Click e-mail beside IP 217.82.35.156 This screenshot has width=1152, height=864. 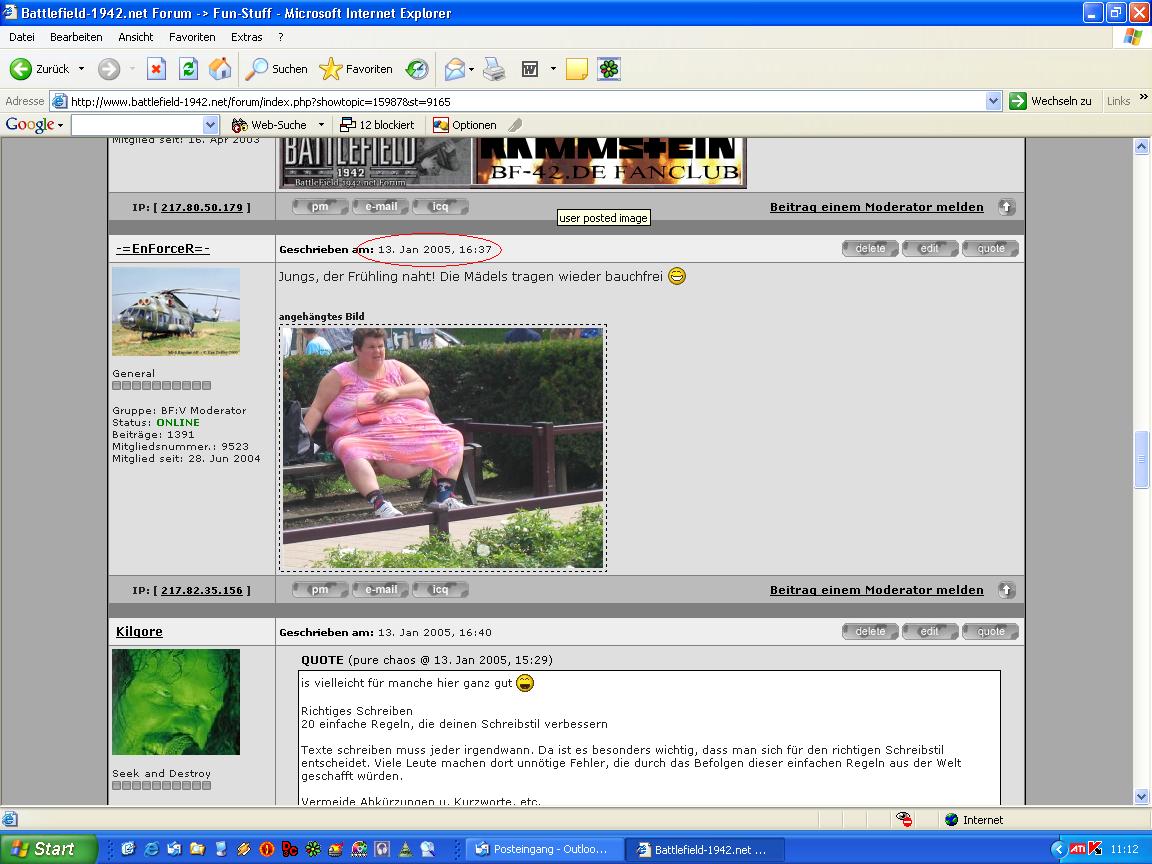pos(381,589)
